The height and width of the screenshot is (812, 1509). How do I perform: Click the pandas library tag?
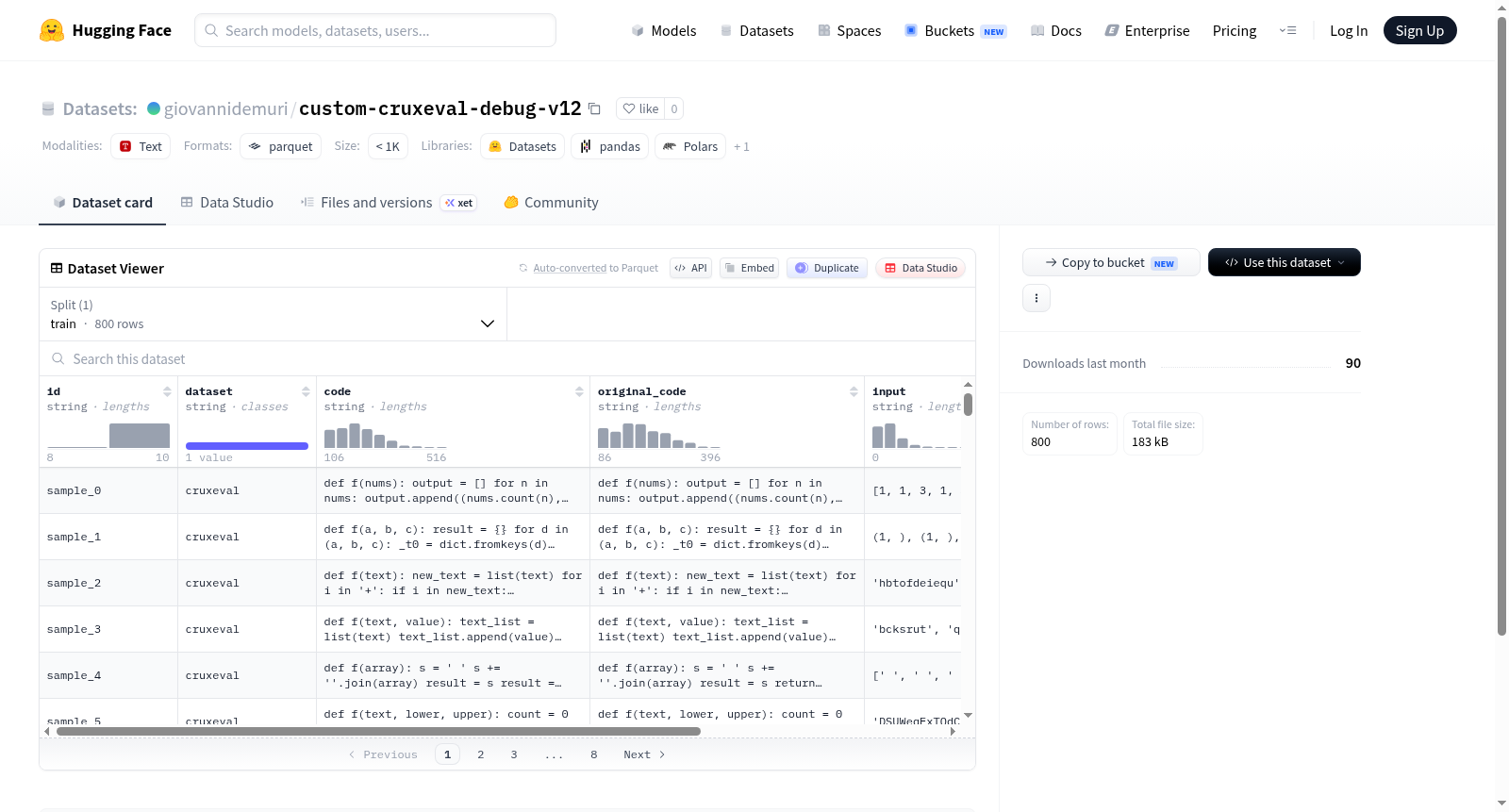(609, 146)
